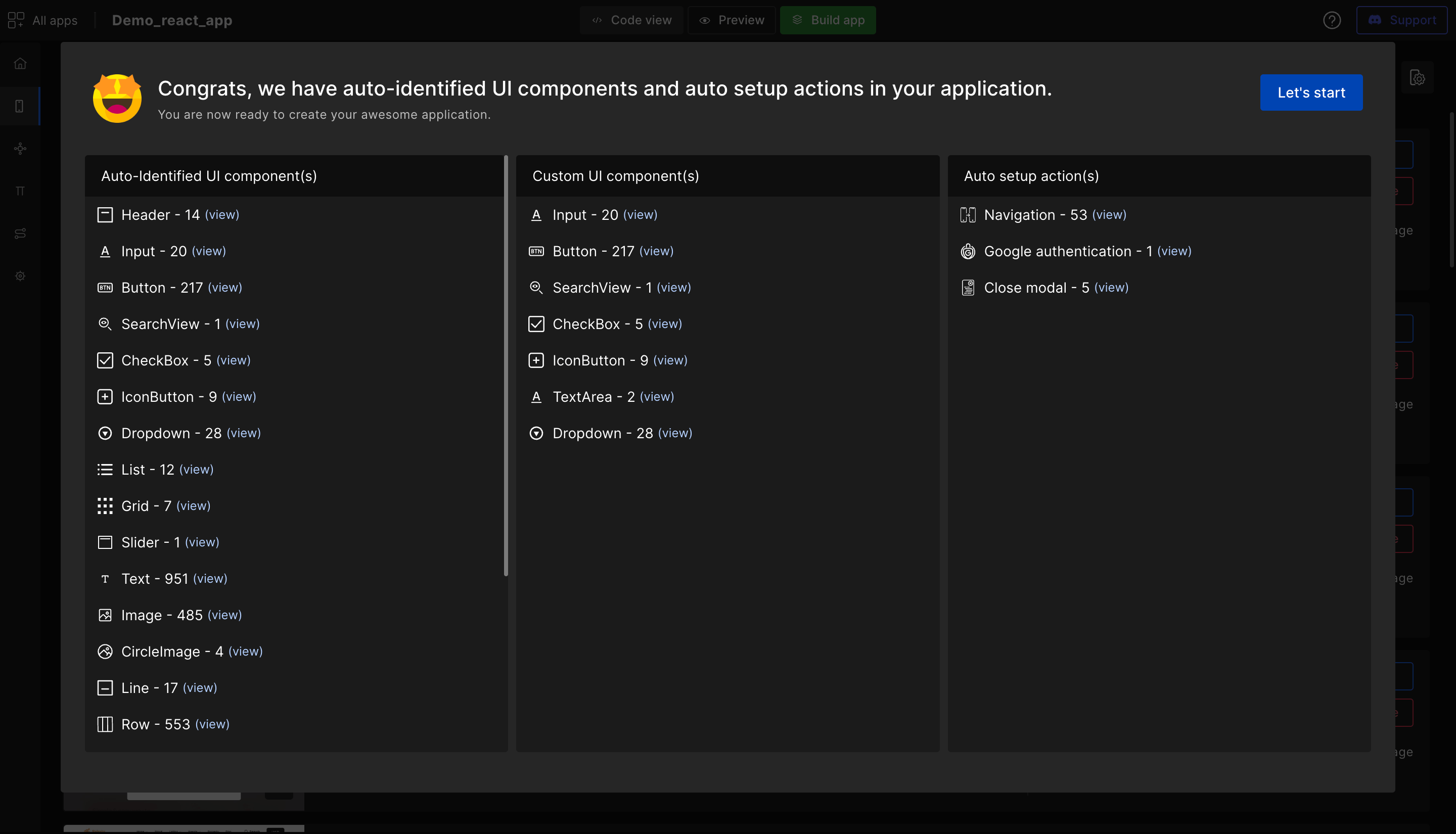The image size is (1456, 834).
Task: Click the CircleImage component icon
Action: [105, 651]
